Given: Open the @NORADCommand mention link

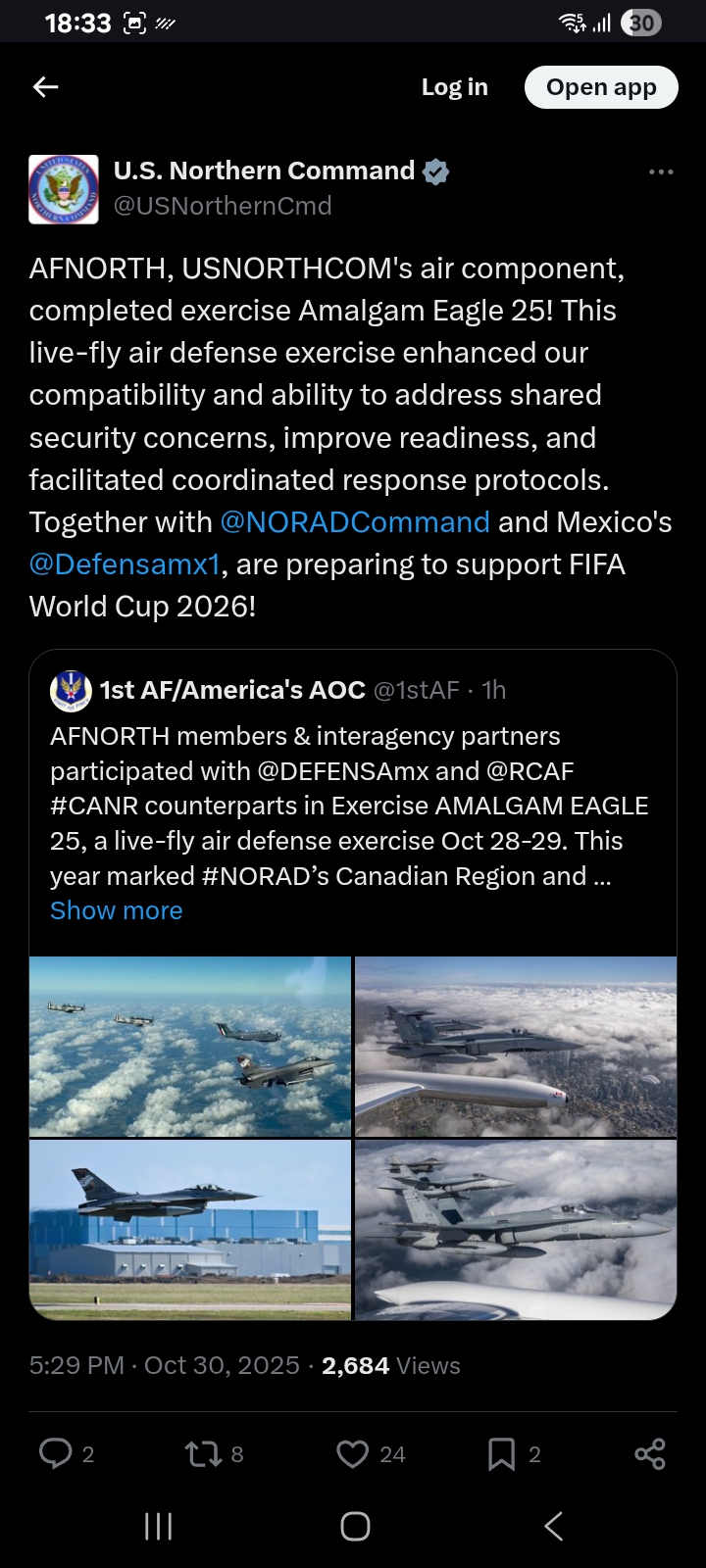Looking at the screenshot, I should [x=355, y=522].
